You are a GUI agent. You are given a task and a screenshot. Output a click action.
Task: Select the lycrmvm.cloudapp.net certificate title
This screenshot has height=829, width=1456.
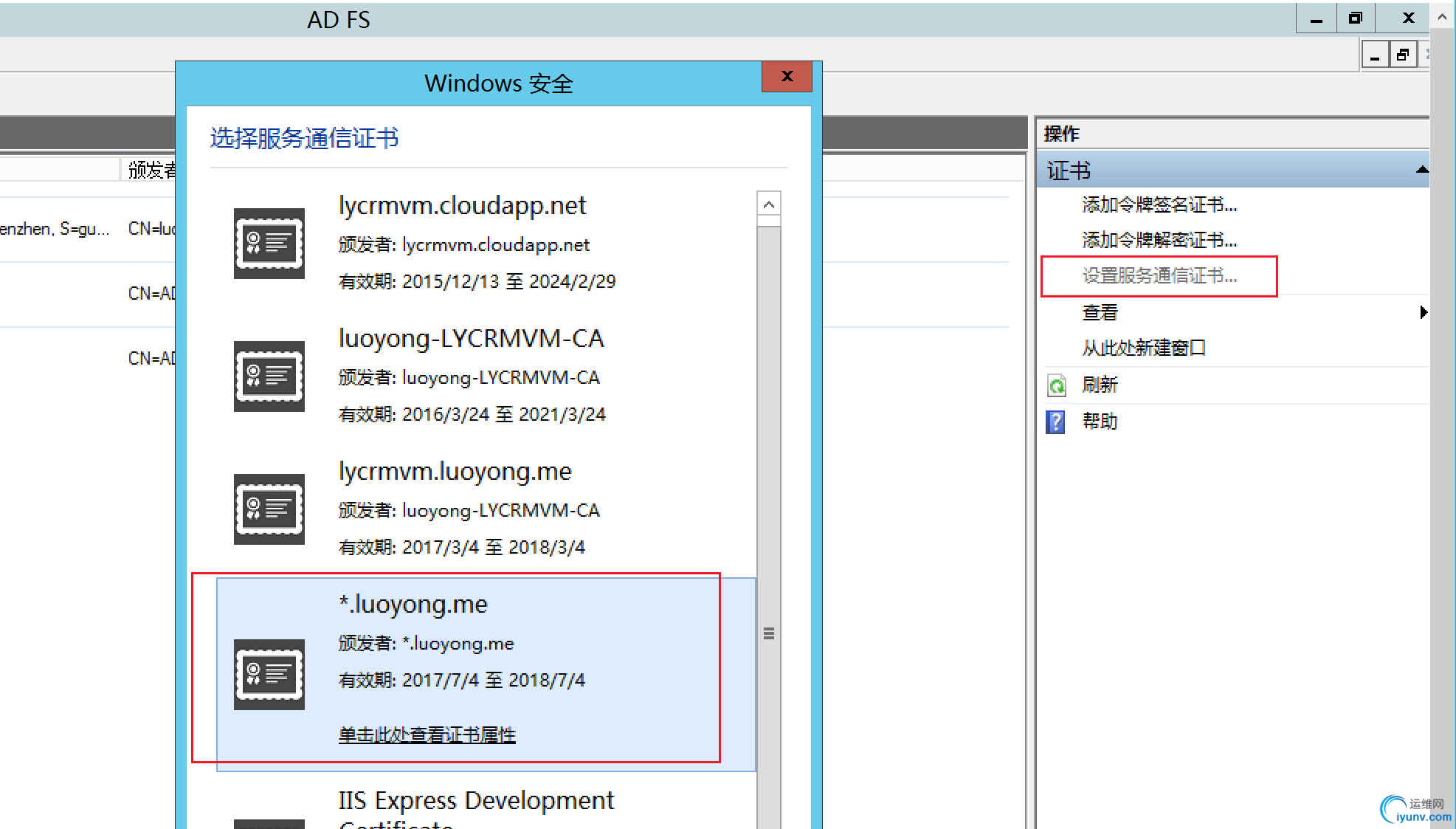click(x=462, y=205)
